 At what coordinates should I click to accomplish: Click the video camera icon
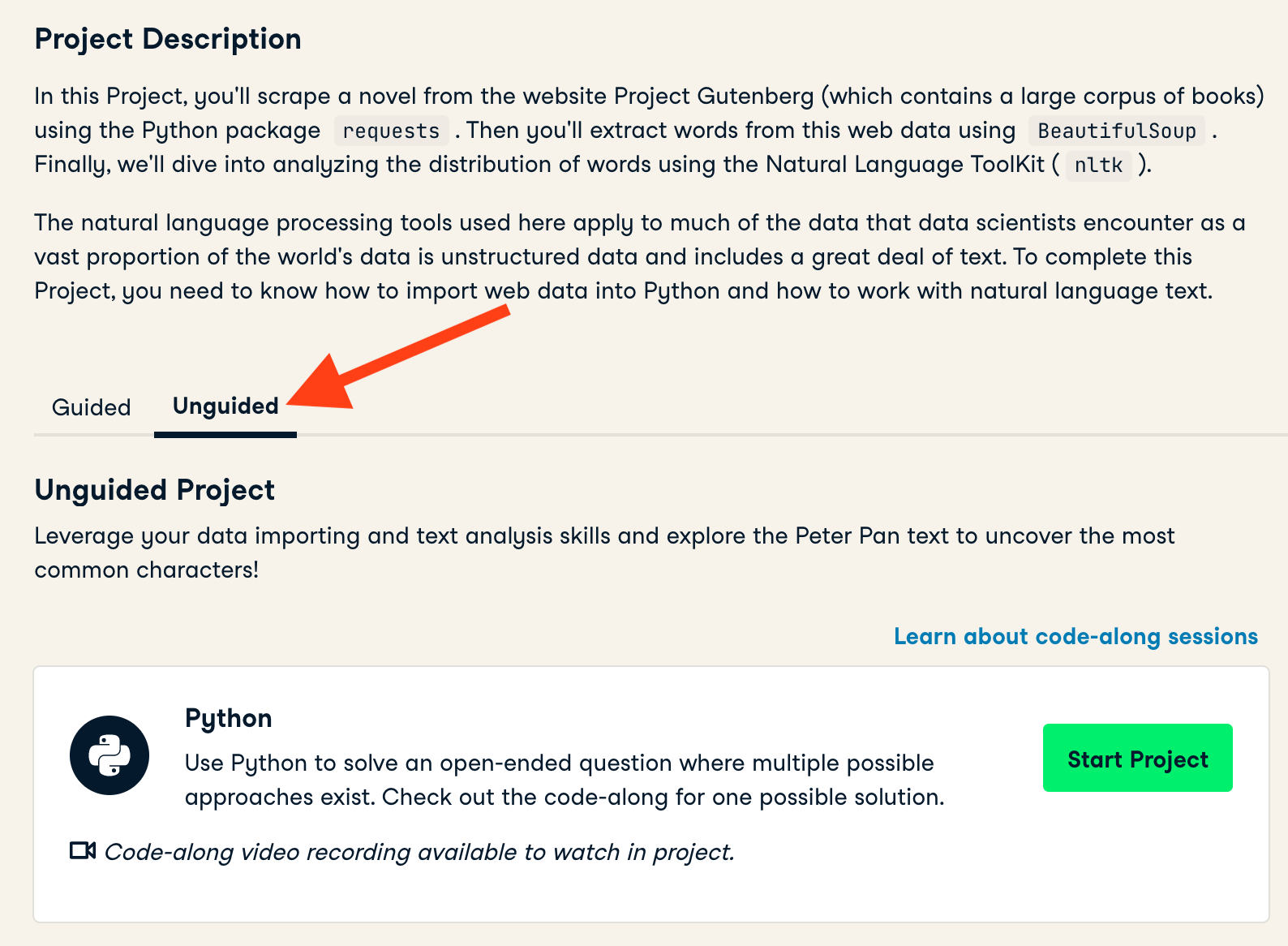click(x=83, y=851)
